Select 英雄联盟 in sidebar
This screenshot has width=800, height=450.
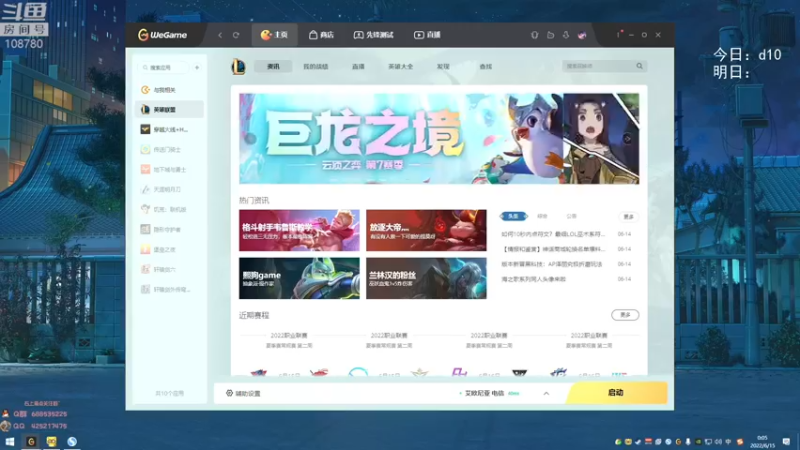point(169,109)
